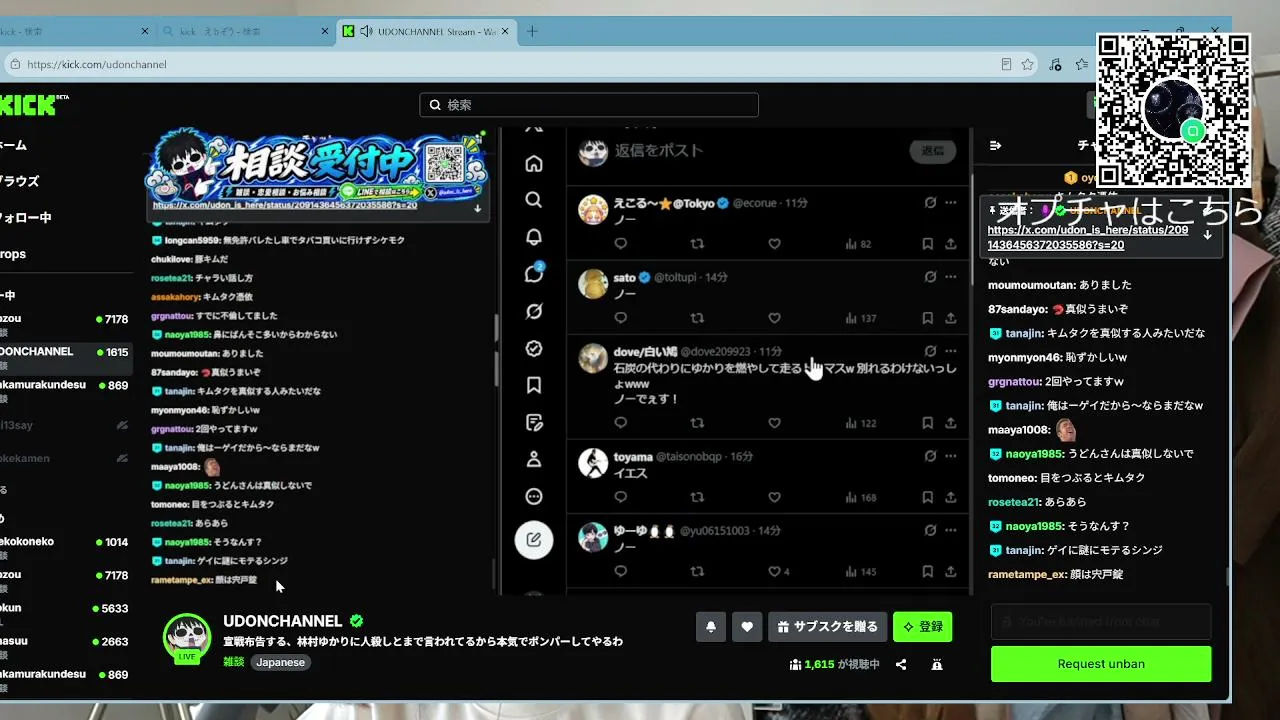This screenshot has height=720, width=1280.
Task: Click the share icon beside the viewer count
Action: [x=901, y=664]
